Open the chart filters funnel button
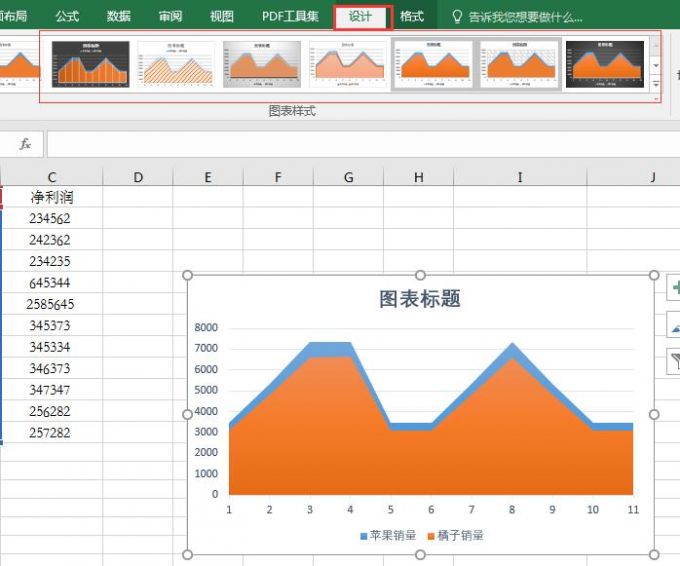 pyautogui.click(x=674, y=361)
